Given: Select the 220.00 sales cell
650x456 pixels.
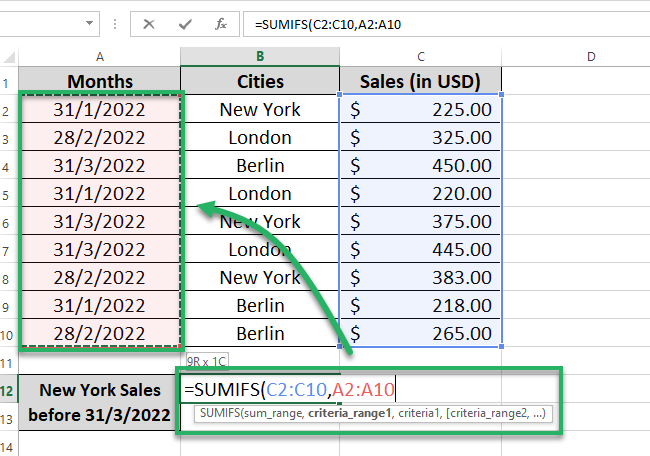Looking at the screenshot, I should pyautogui.click(x=420, y=193).
